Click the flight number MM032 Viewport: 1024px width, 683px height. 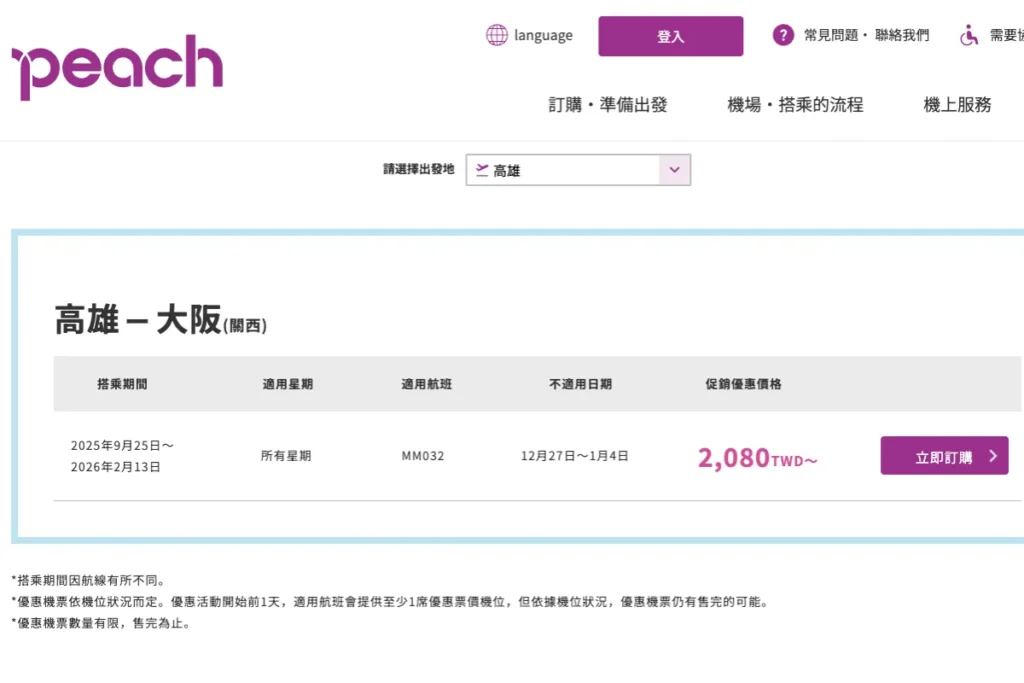point(423,456)
